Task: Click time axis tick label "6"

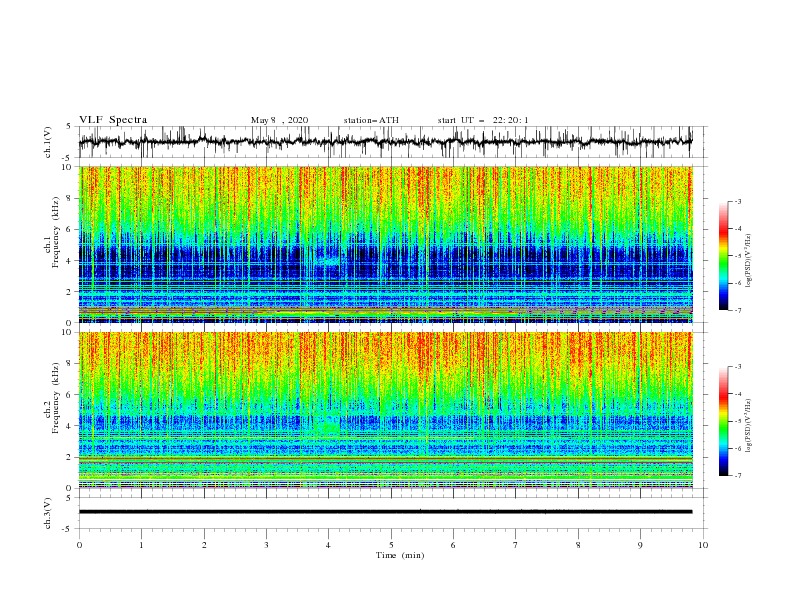Action: (x=453, y=545)
